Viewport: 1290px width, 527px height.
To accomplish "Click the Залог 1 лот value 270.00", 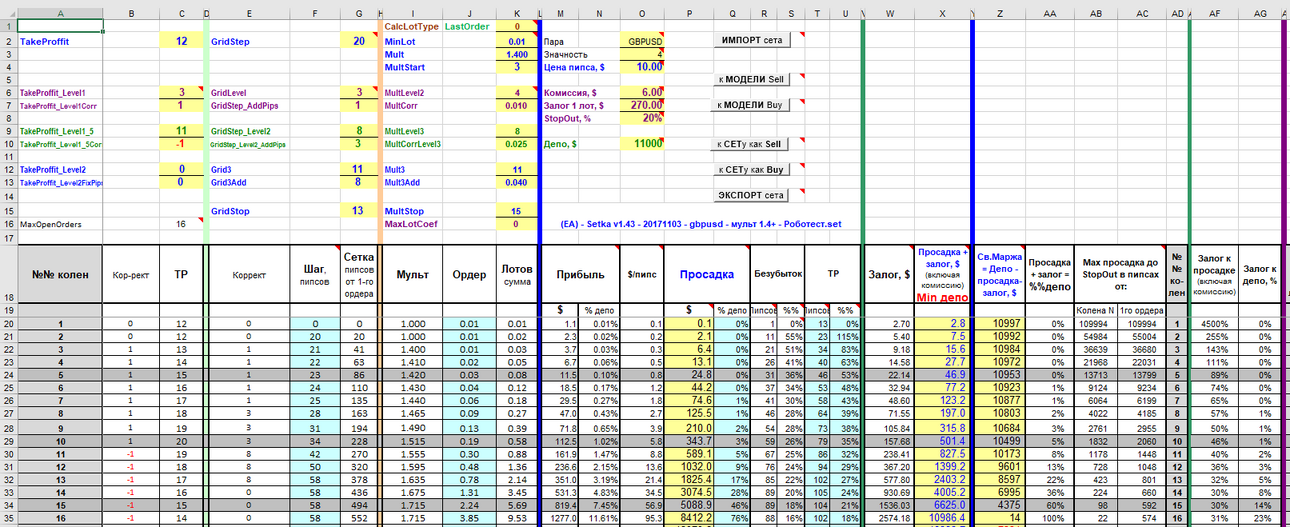I will 641,104.
